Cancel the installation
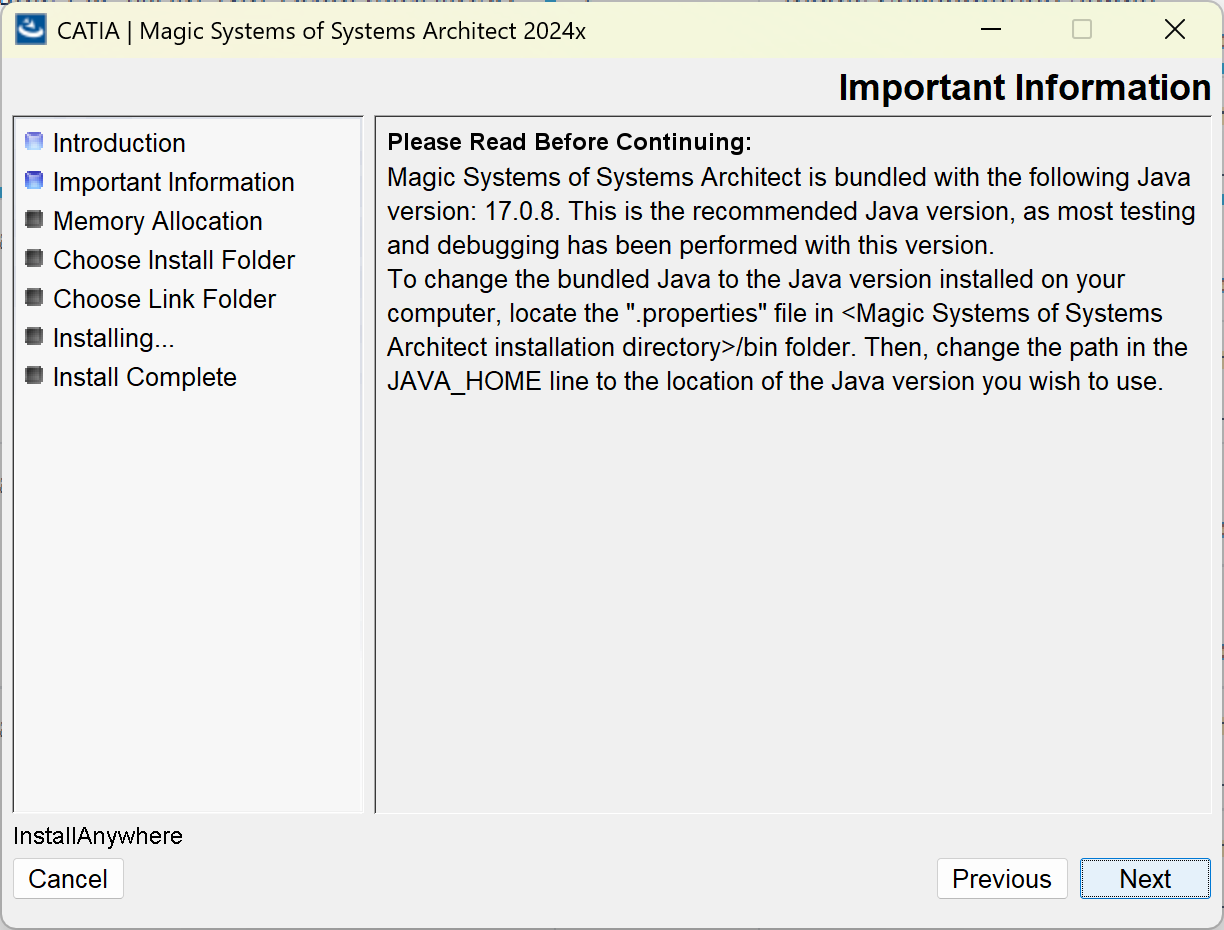This screenshot has height=930, width=1224. point(68,879)
